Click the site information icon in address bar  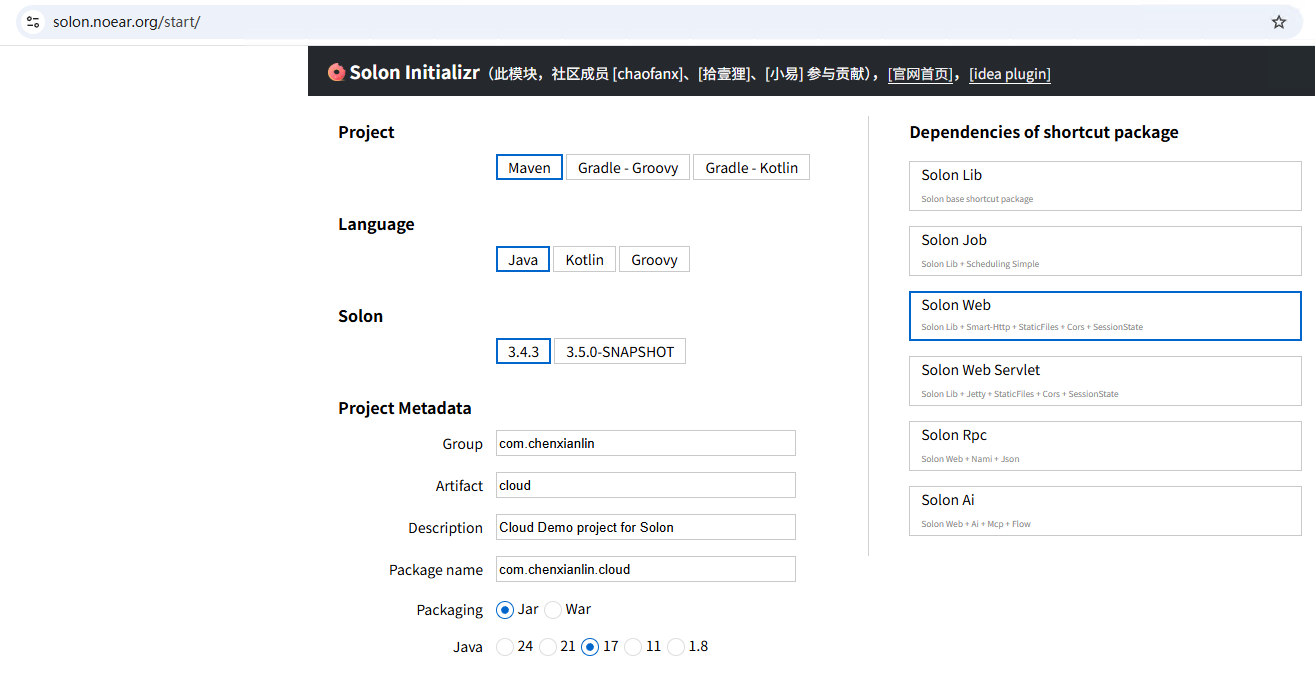pos(33,22)
